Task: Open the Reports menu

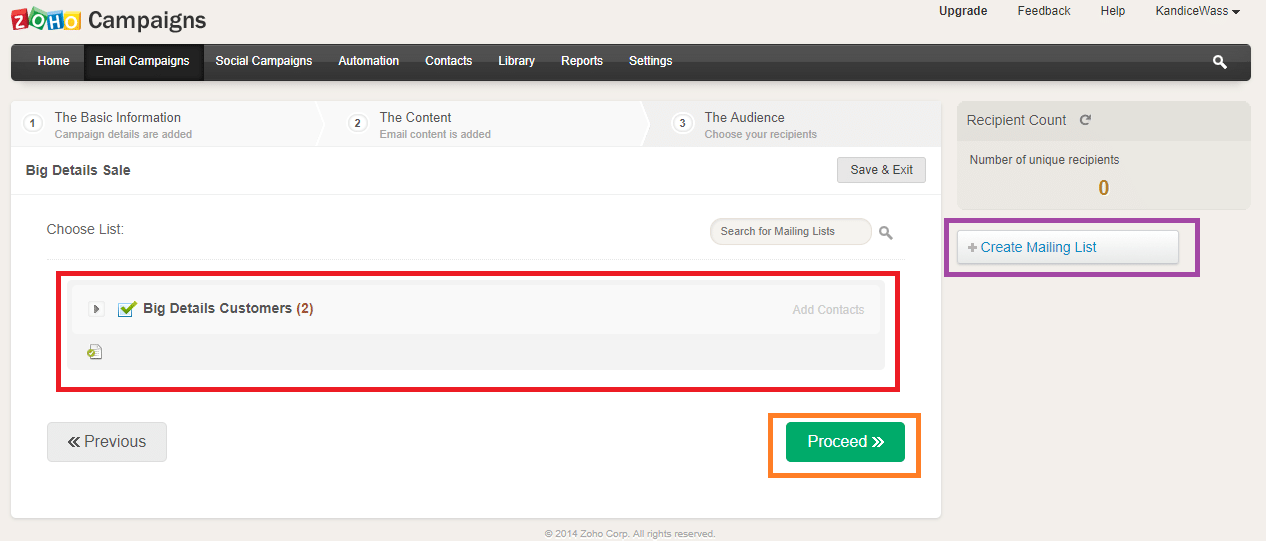Action: (582, 61)
